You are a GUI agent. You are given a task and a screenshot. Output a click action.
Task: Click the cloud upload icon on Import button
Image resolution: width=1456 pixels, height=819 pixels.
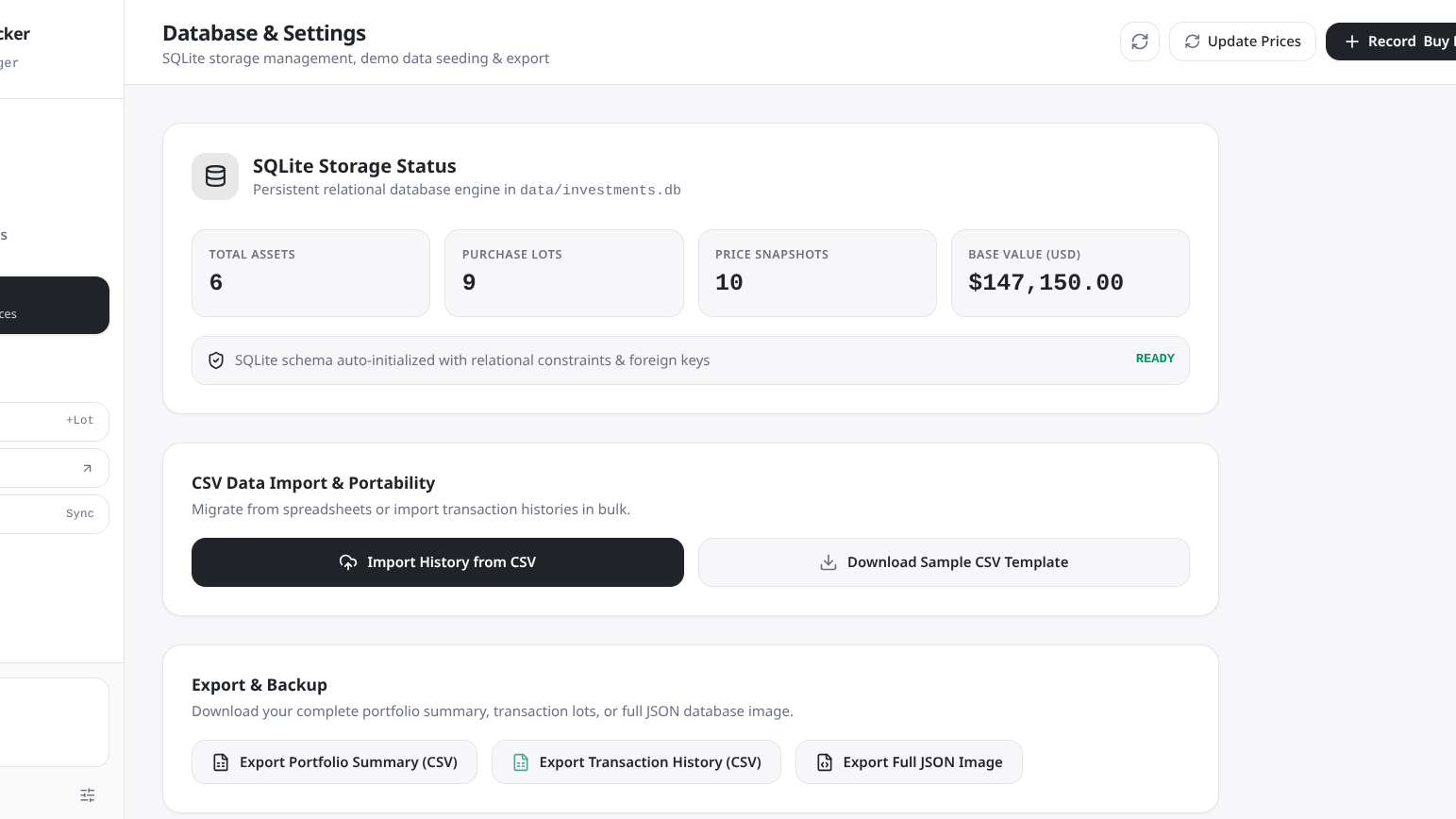pyautogui.click(x=348, y=562)
